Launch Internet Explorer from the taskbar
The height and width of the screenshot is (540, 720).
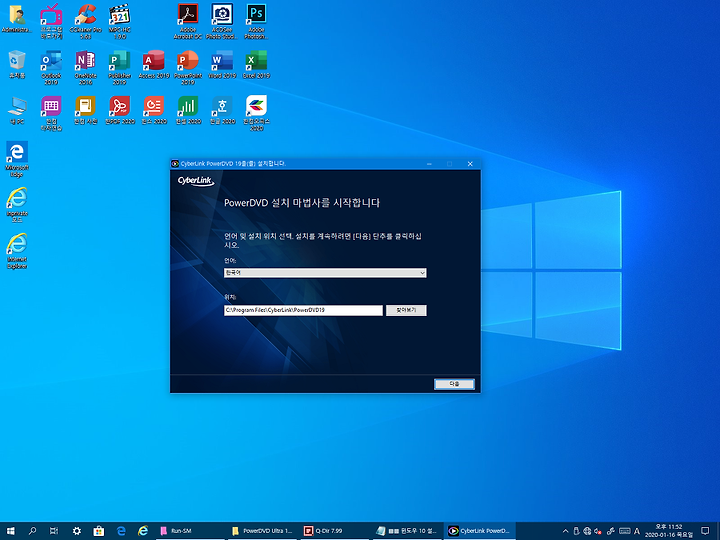point(143,531)
